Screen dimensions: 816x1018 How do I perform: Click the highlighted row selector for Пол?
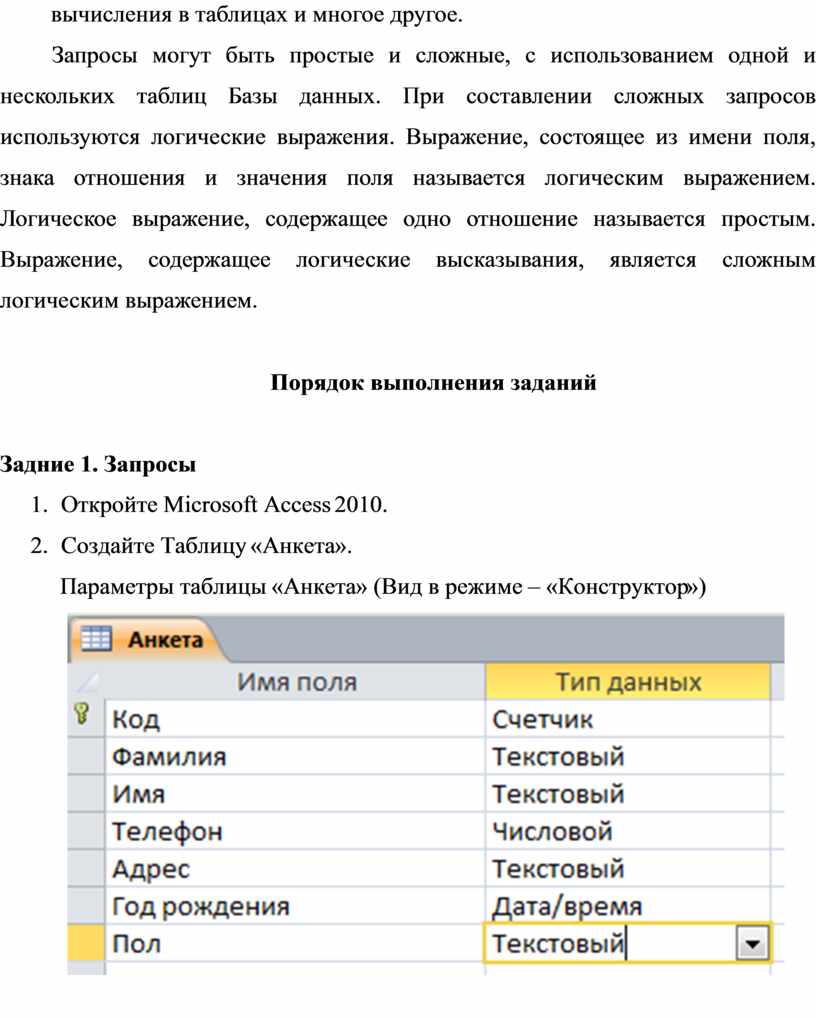click(86, 943)
